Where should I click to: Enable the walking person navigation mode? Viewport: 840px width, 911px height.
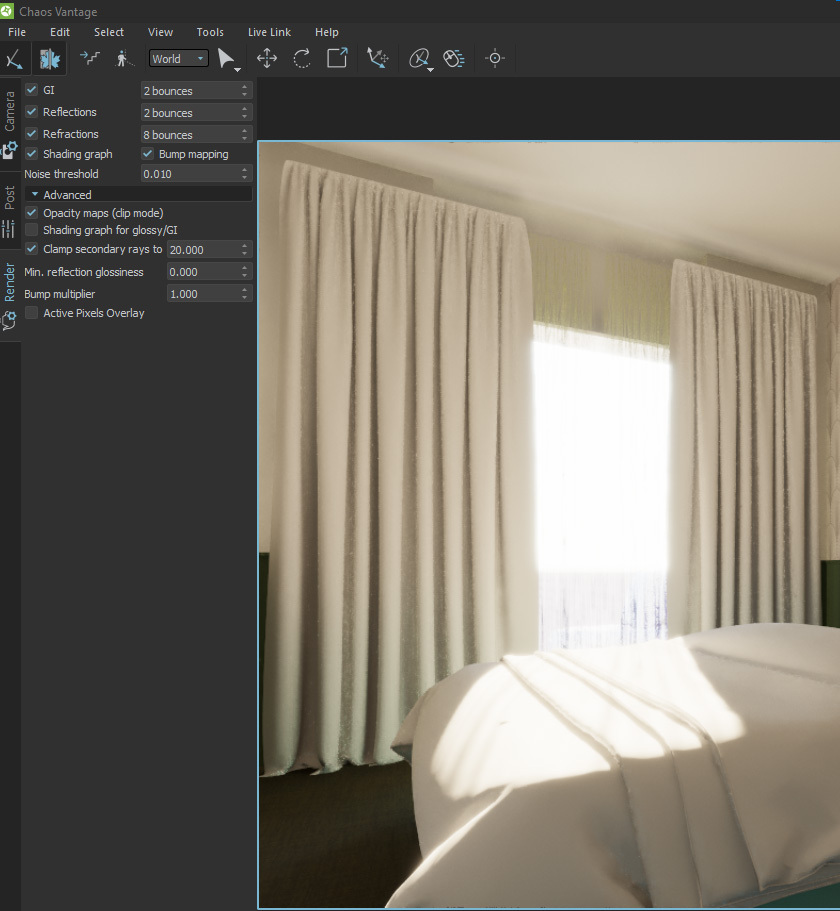pos(123,58)
